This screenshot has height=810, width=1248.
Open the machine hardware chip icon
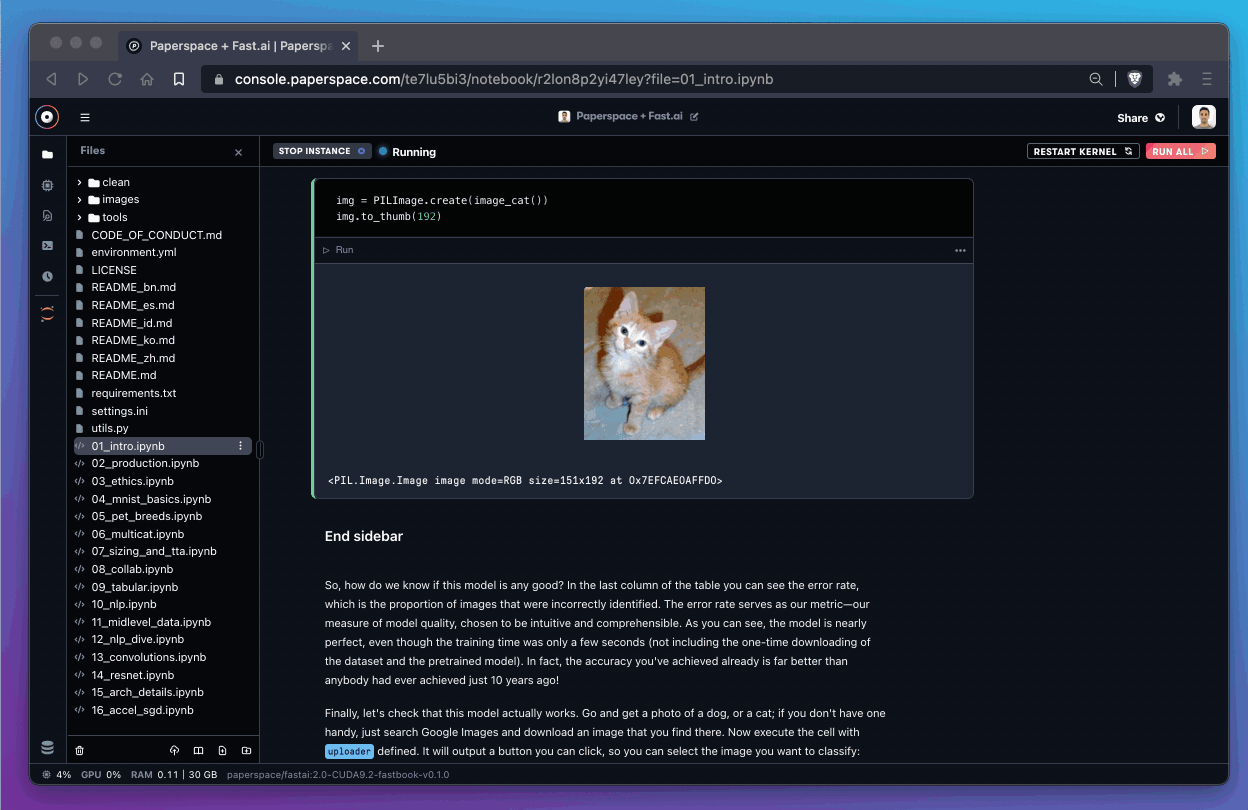click(x=47, y=185)
